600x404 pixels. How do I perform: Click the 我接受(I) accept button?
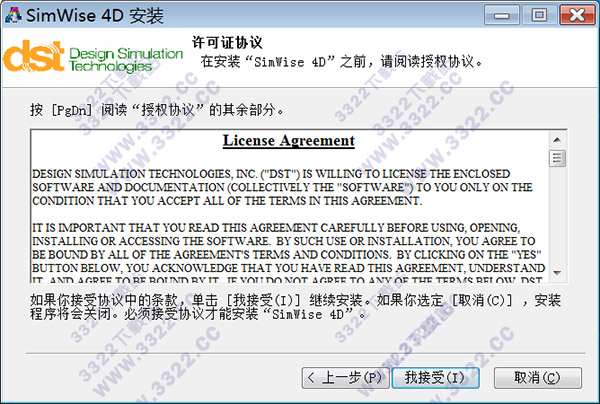pos(435,378)
